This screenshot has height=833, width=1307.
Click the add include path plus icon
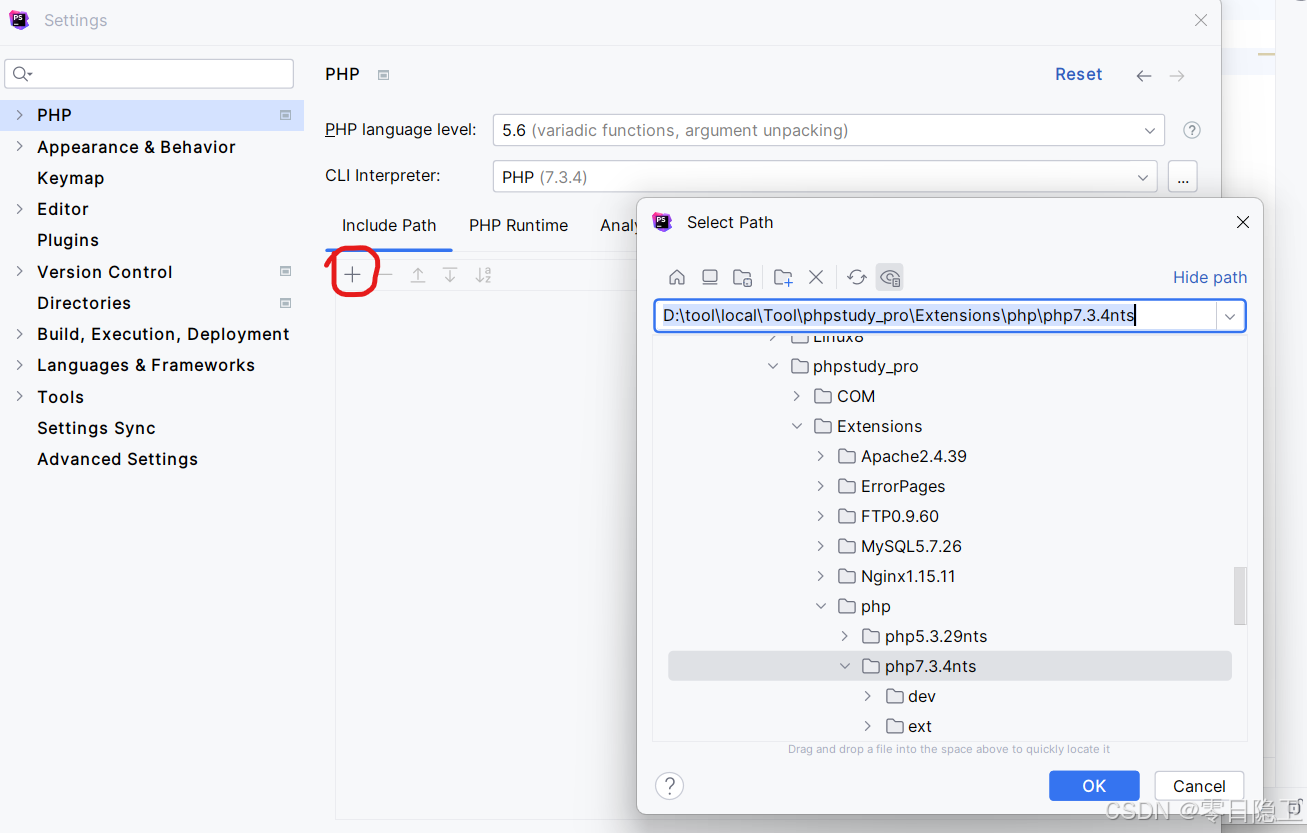point(352,274)
